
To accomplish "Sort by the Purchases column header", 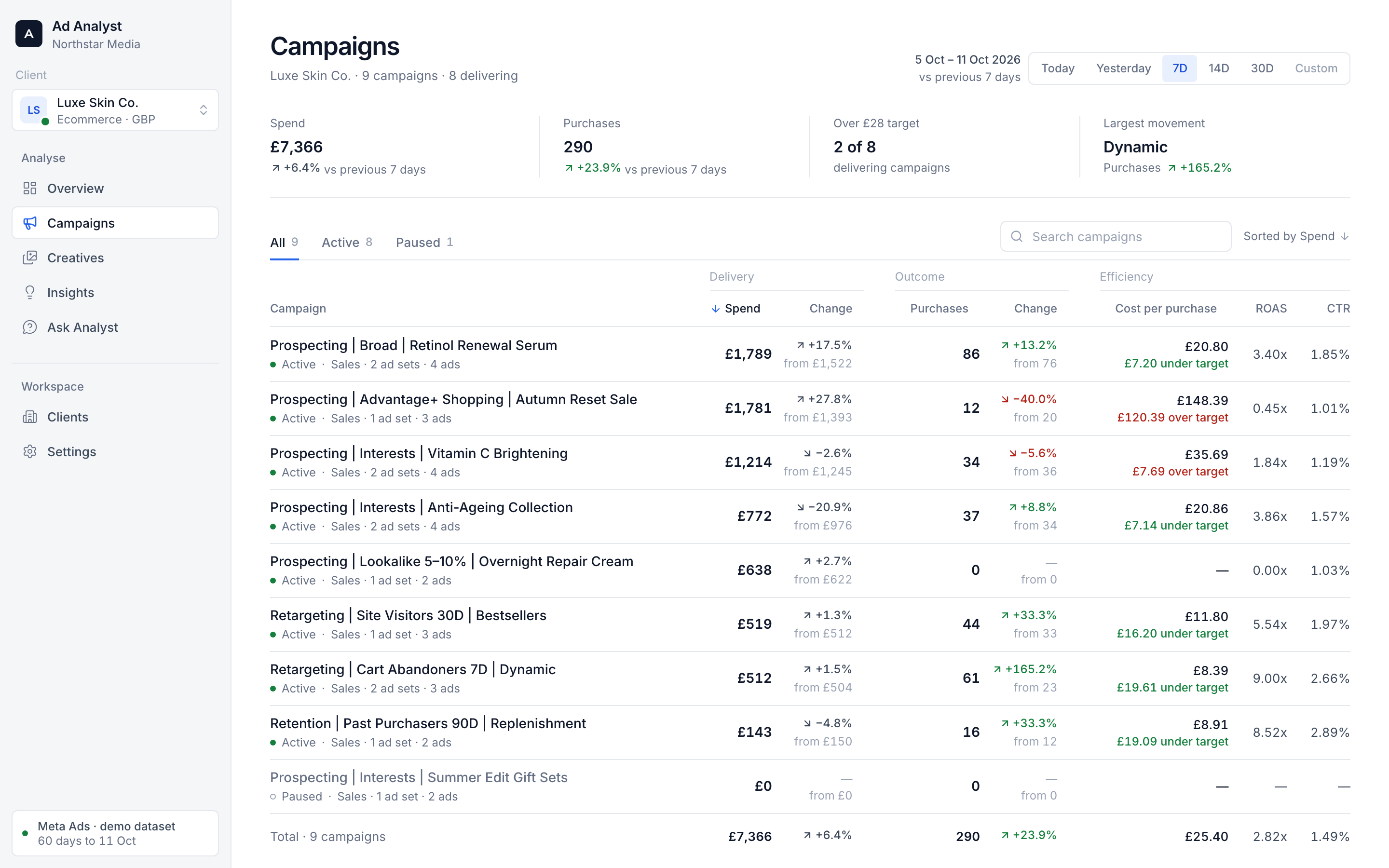I will (939, 308).
